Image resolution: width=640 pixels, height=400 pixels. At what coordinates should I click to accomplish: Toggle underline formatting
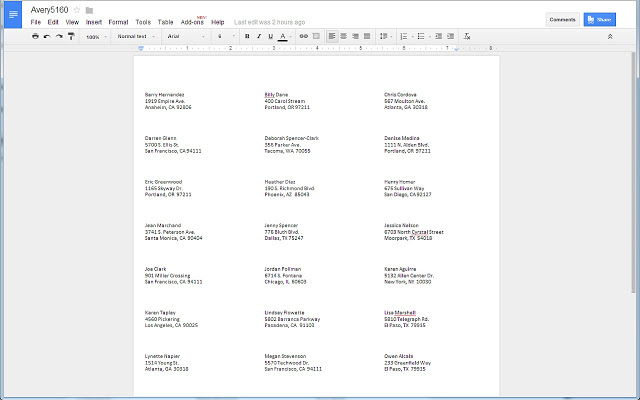pos(270,36)
